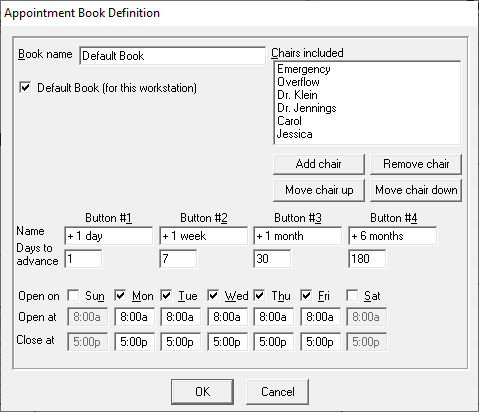This screenshot has height=412, width=479.
Task: Click the Move chair down button
Action: [x=416, y=190]
